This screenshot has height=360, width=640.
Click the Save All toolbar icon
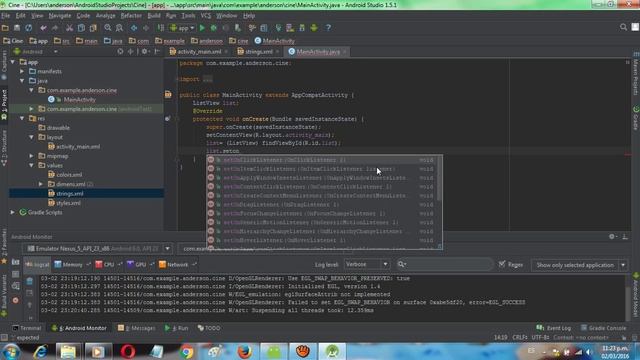tap(17, 28)
